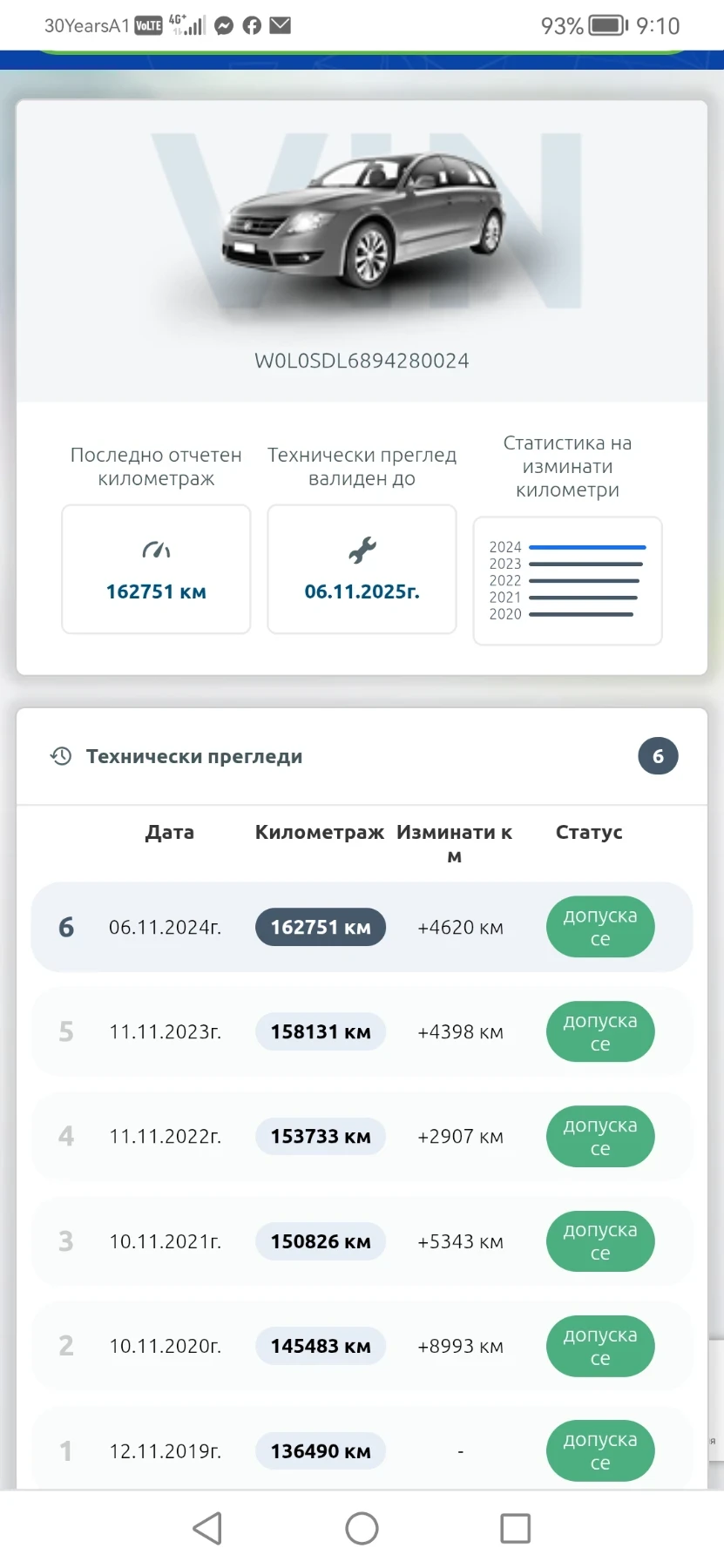Tap the Facebook notification icon in the status bar
This screenshot has width=724, height=1568.
click(x=252, y=25)
